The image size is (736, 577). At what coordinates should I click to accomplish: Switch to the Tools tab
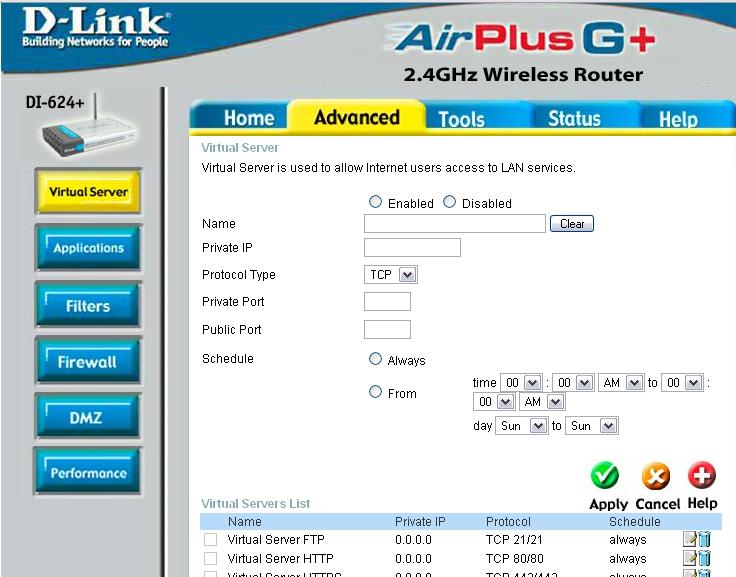tap(461, 119)
